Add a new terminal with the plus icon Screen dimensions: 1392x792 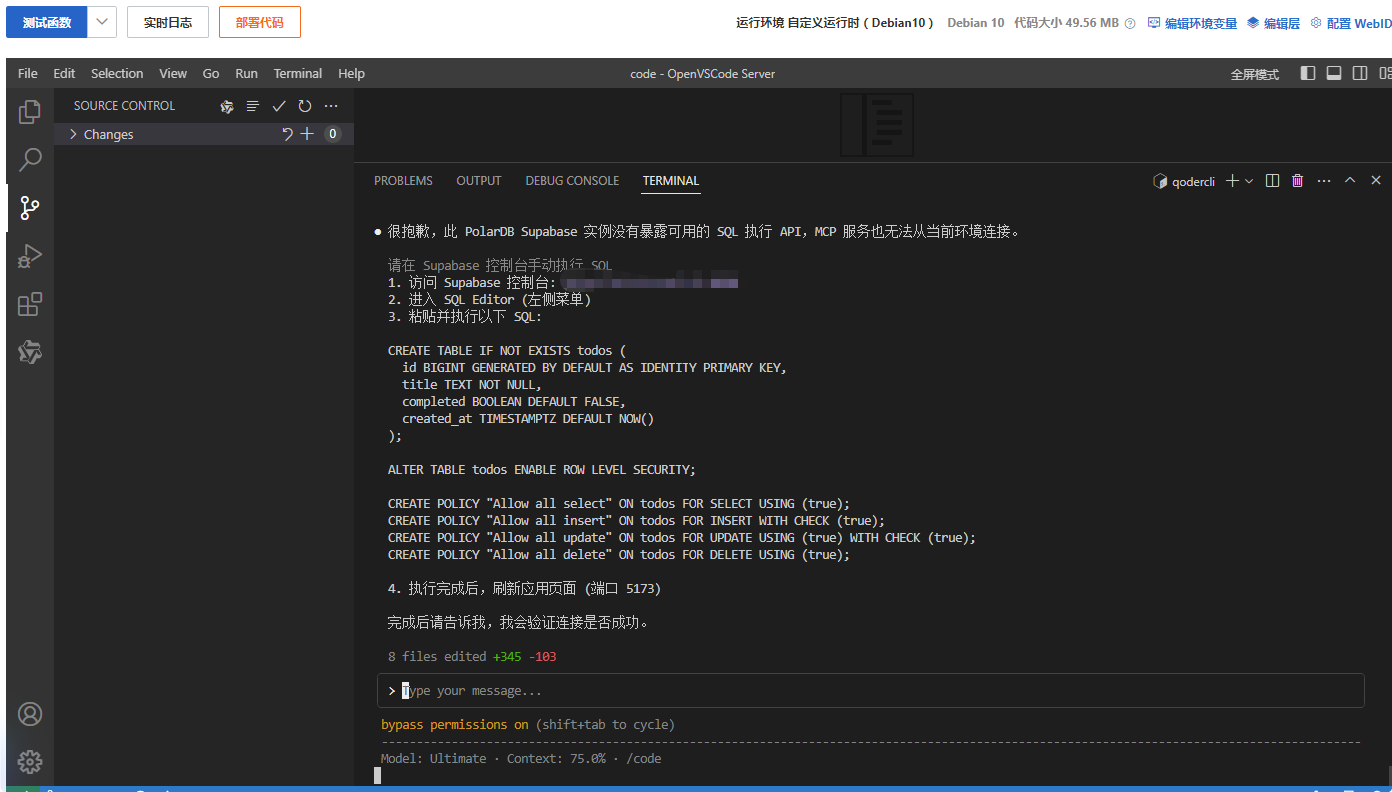(1232, 181)
